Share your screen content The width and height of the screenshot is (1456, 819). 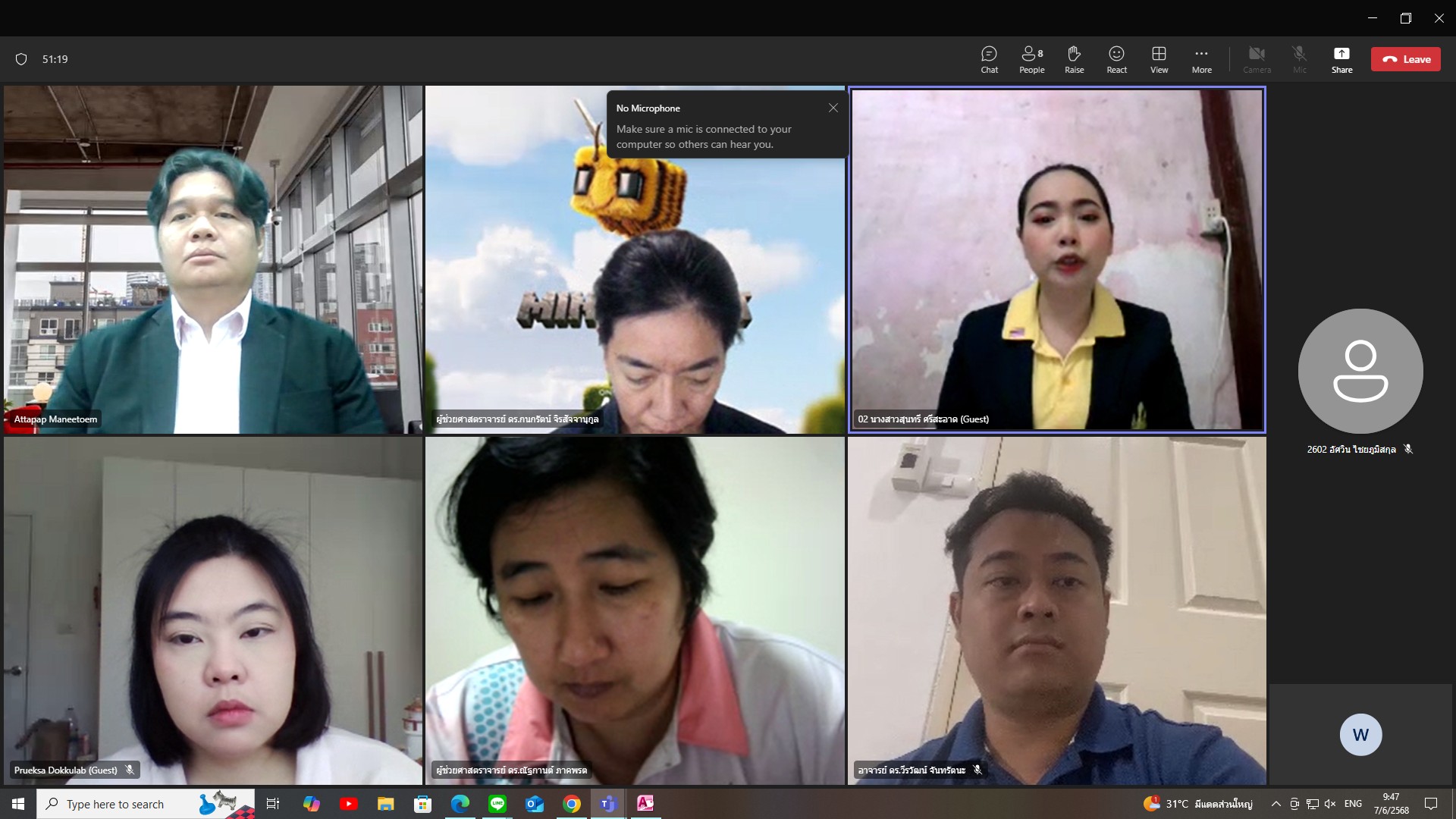[x=1341, y=59]
